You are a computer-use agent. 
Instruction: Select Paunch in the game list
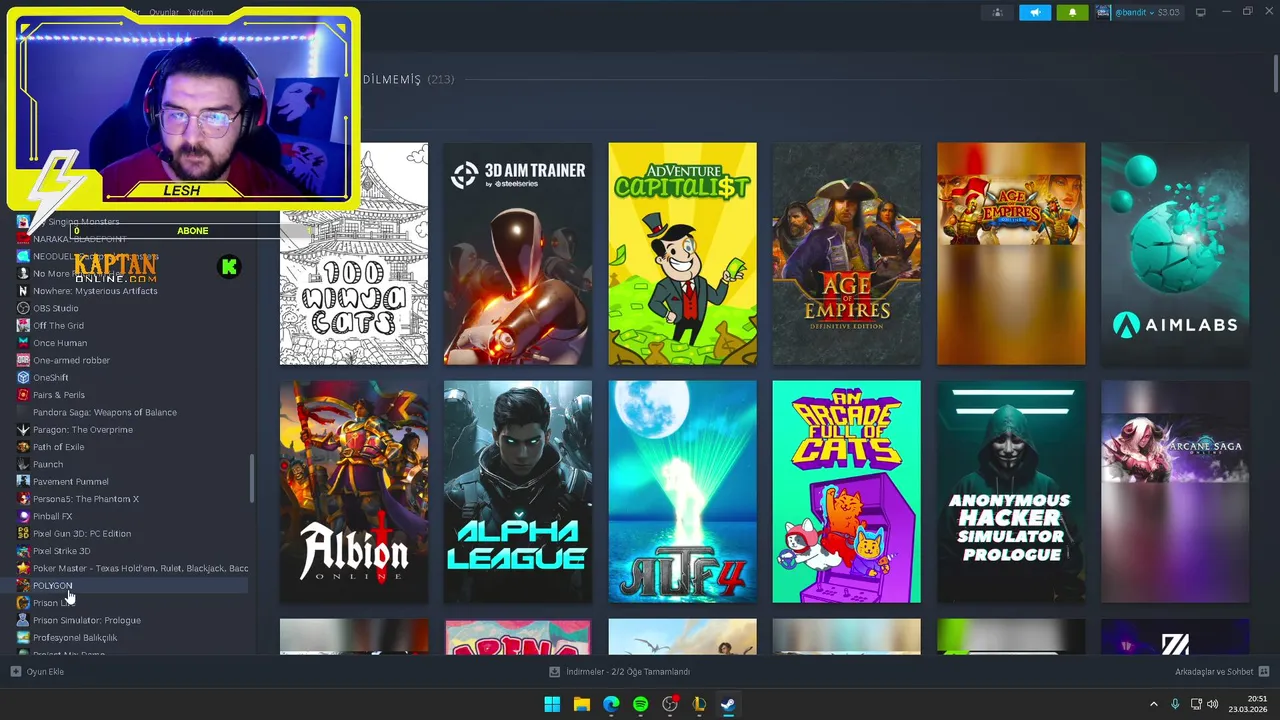[48, 464]
